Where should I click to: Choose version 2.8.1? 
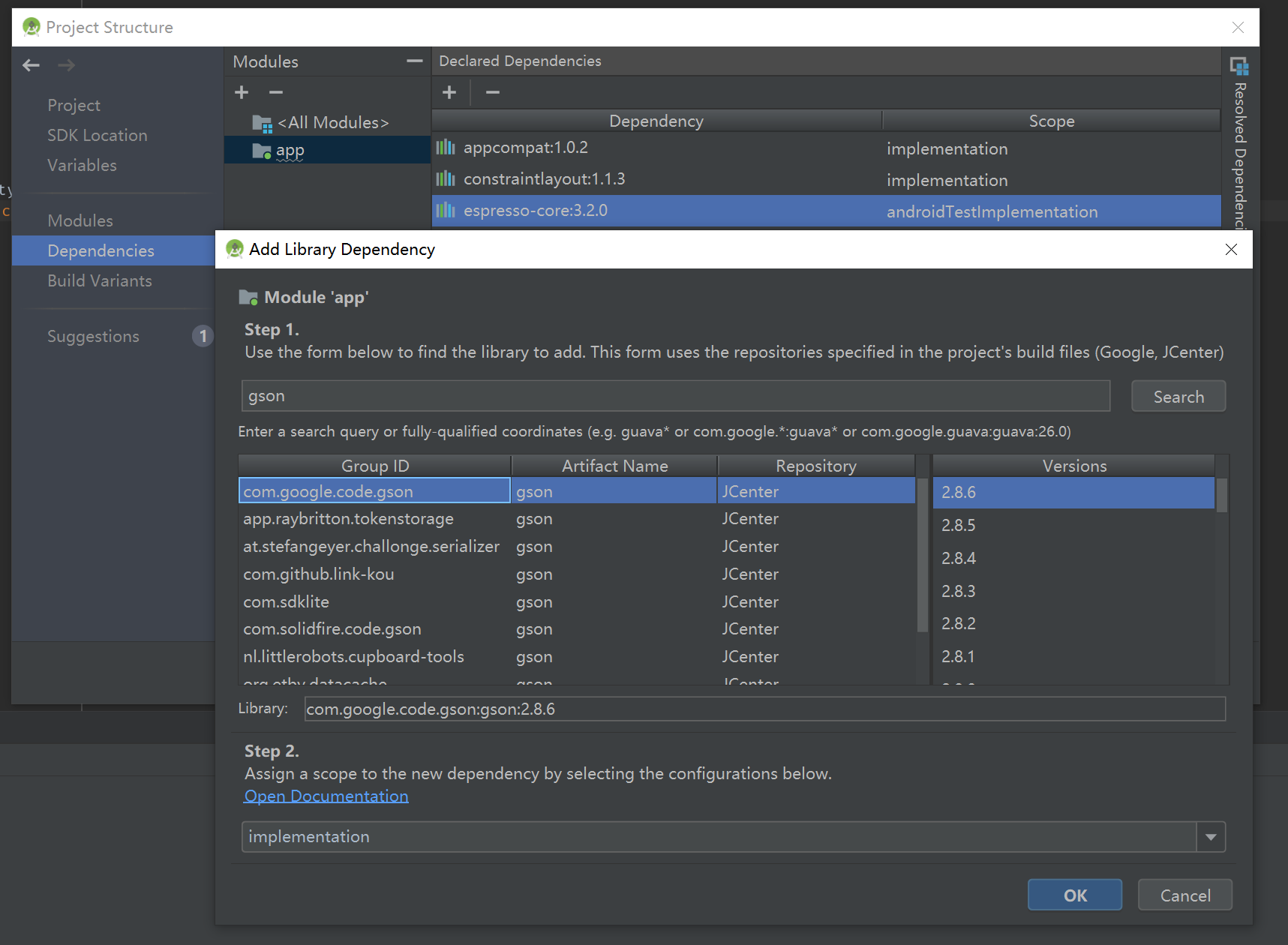pos(1073,656)
